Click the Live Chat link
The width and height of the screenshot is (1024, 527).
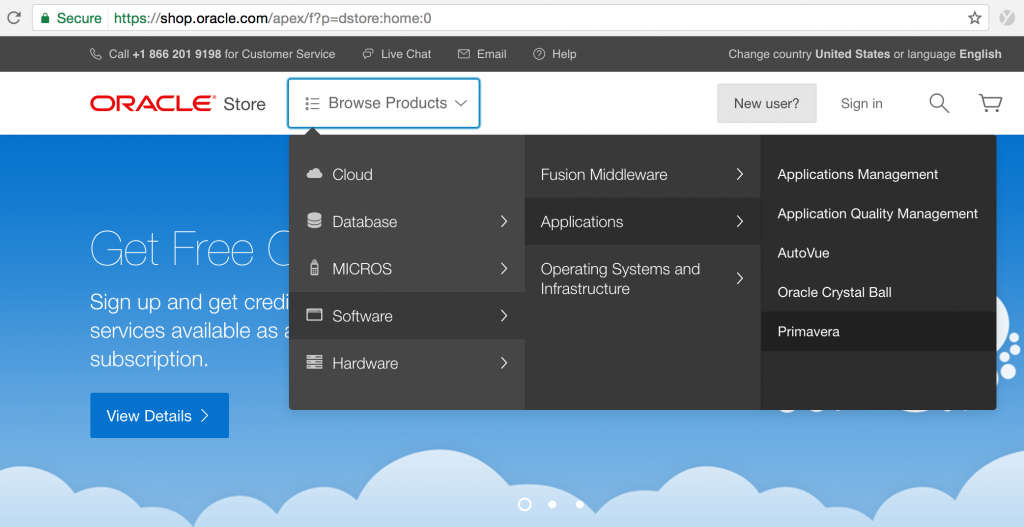[x=406, y=54]
